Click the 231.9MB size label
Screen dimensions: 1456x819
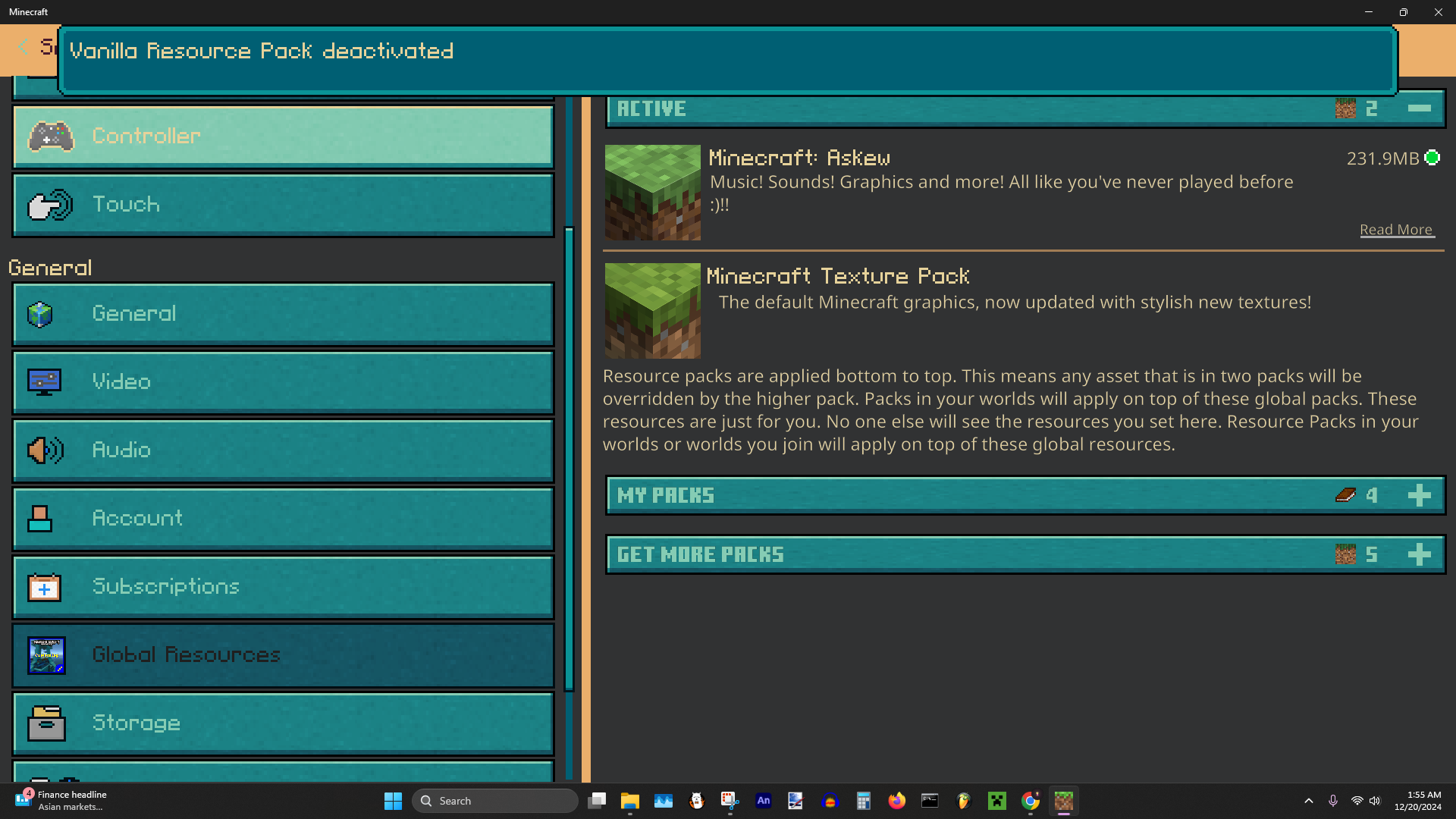click(1382, 158)
